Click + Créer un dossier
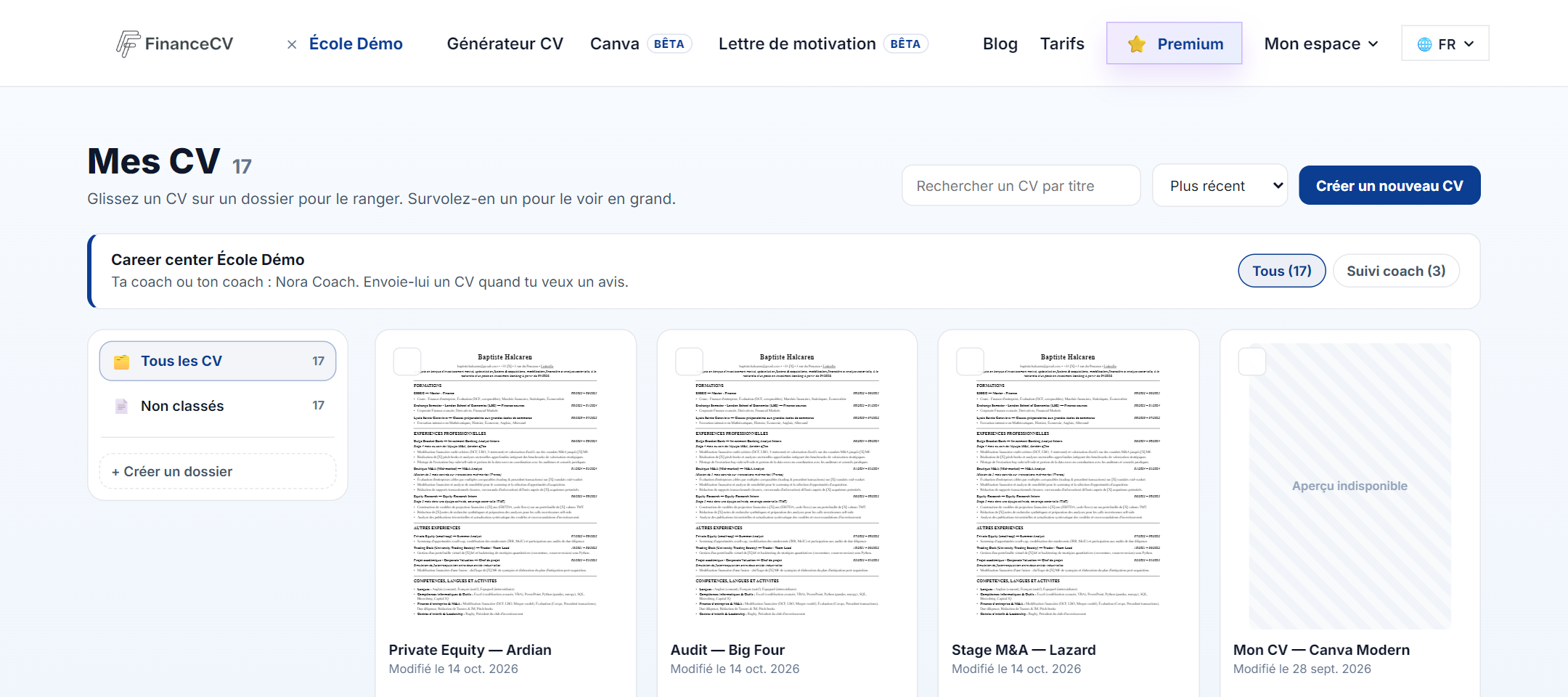1568x697 pixels. [218, 471]
